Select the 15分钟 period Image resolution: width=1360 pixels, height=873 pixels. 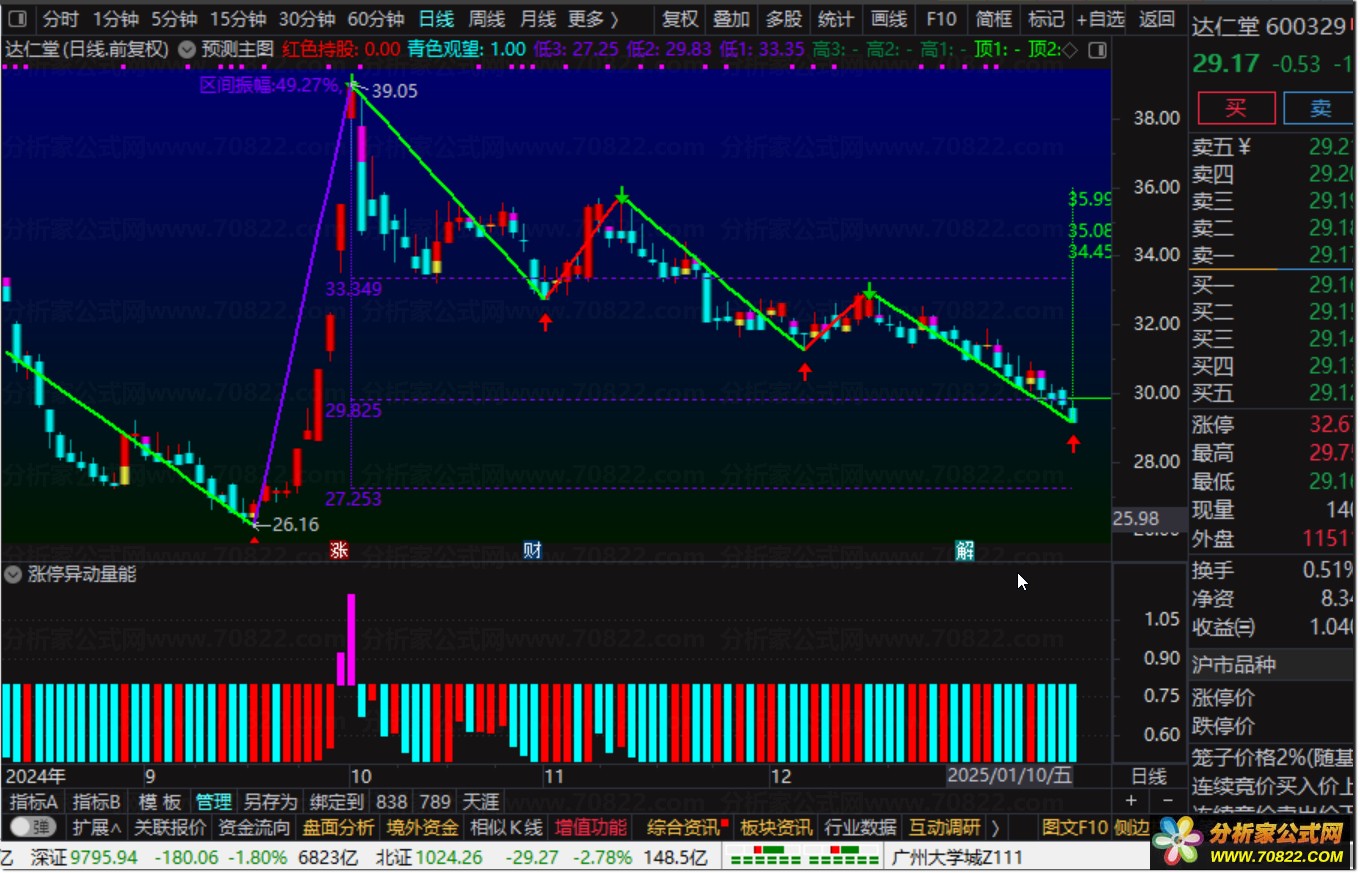click(x=238, y=19)
